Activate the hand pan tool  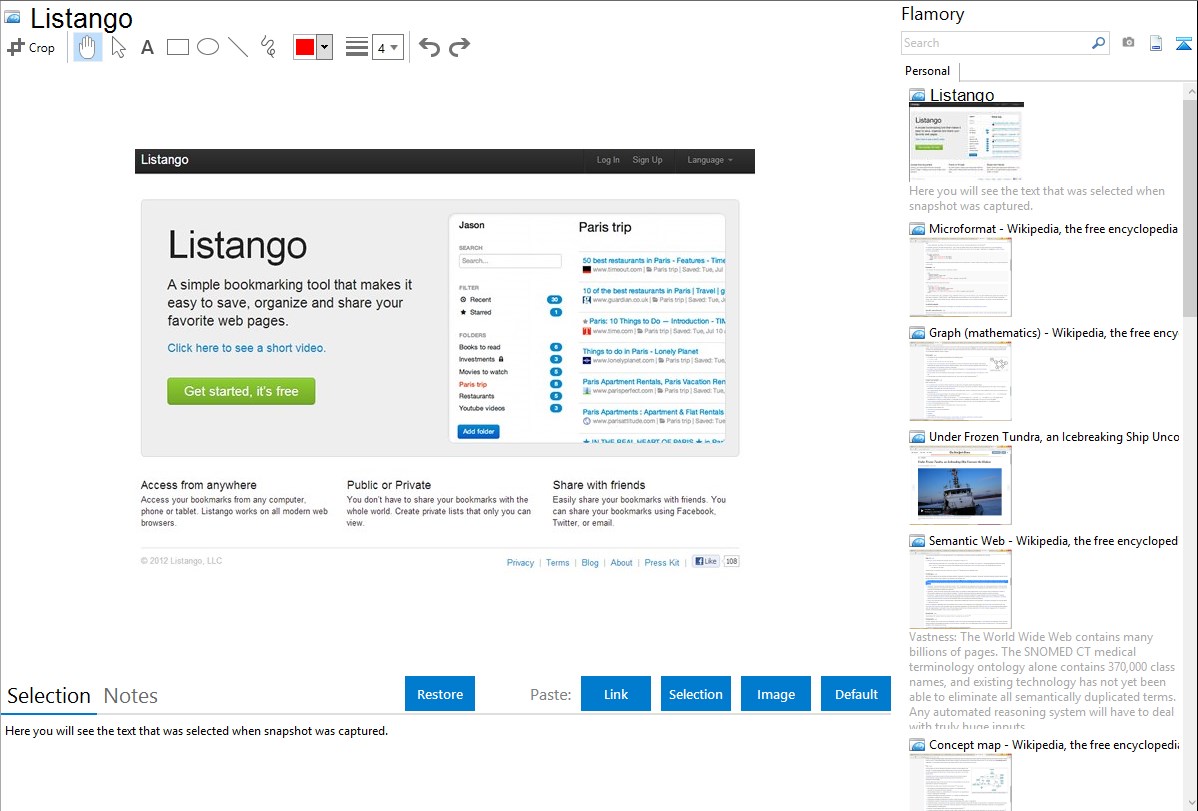tap(87, 47)
